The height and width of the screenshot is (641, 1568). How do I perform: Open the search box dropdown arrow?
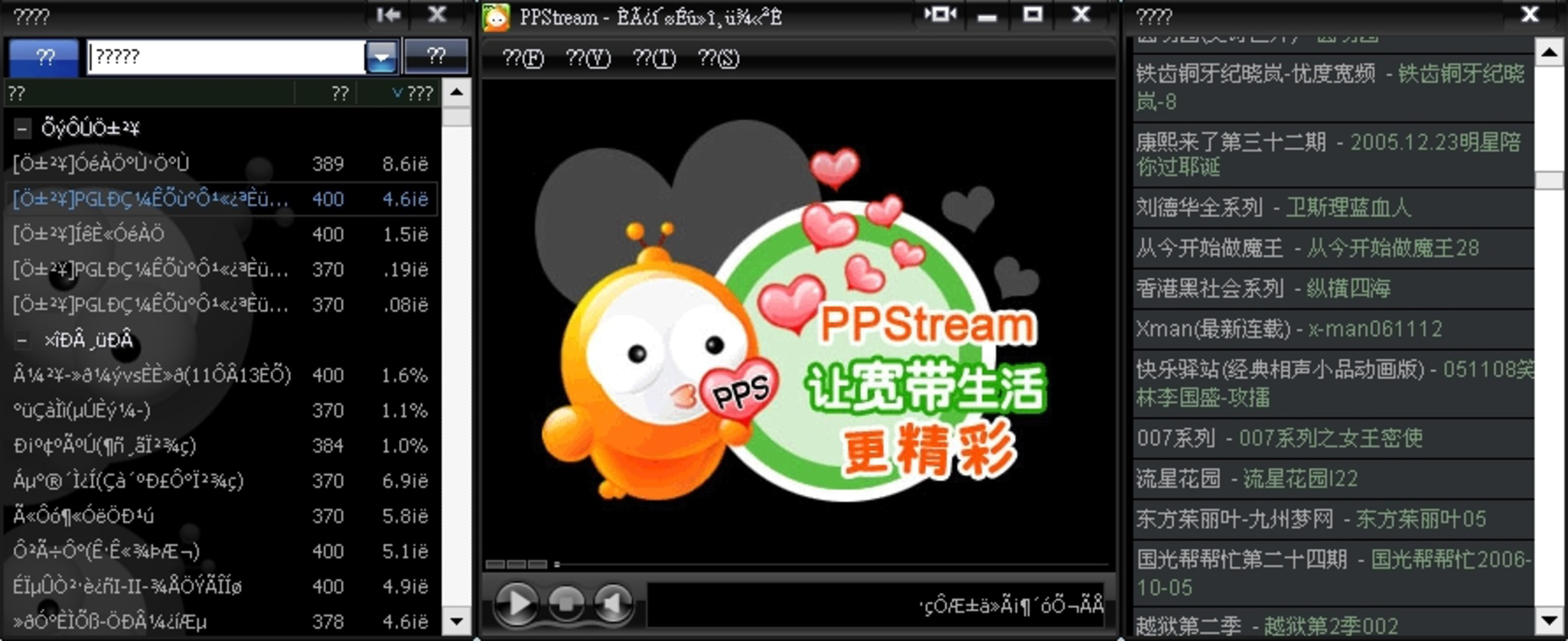382,57
